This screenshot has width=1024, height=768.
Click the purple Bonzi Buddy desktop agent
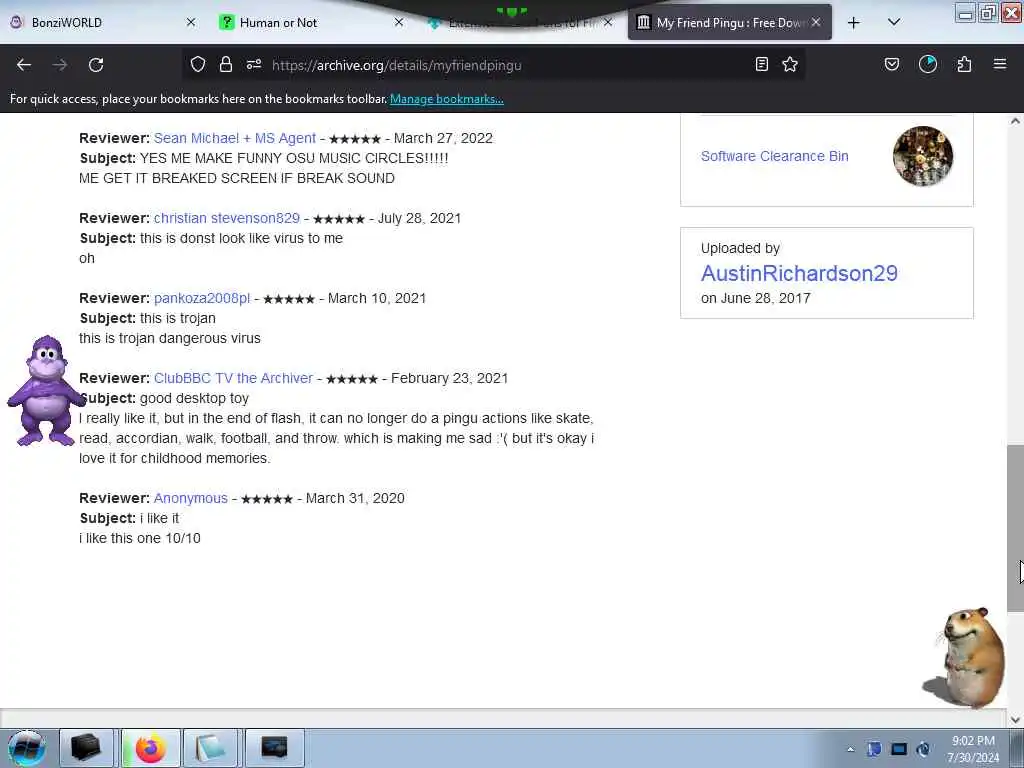(x=44, y=391)
